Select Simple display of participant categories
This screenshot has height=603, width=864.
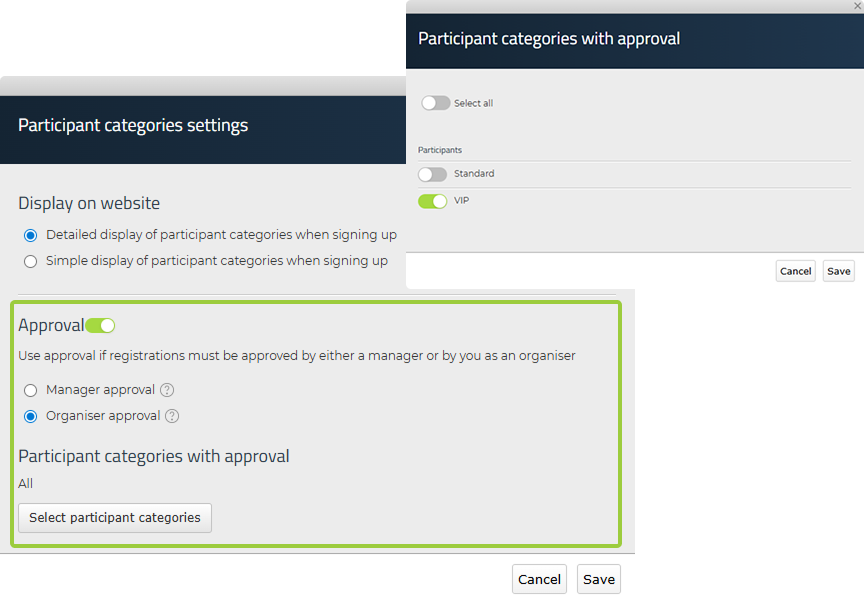[x=31, y=261]
